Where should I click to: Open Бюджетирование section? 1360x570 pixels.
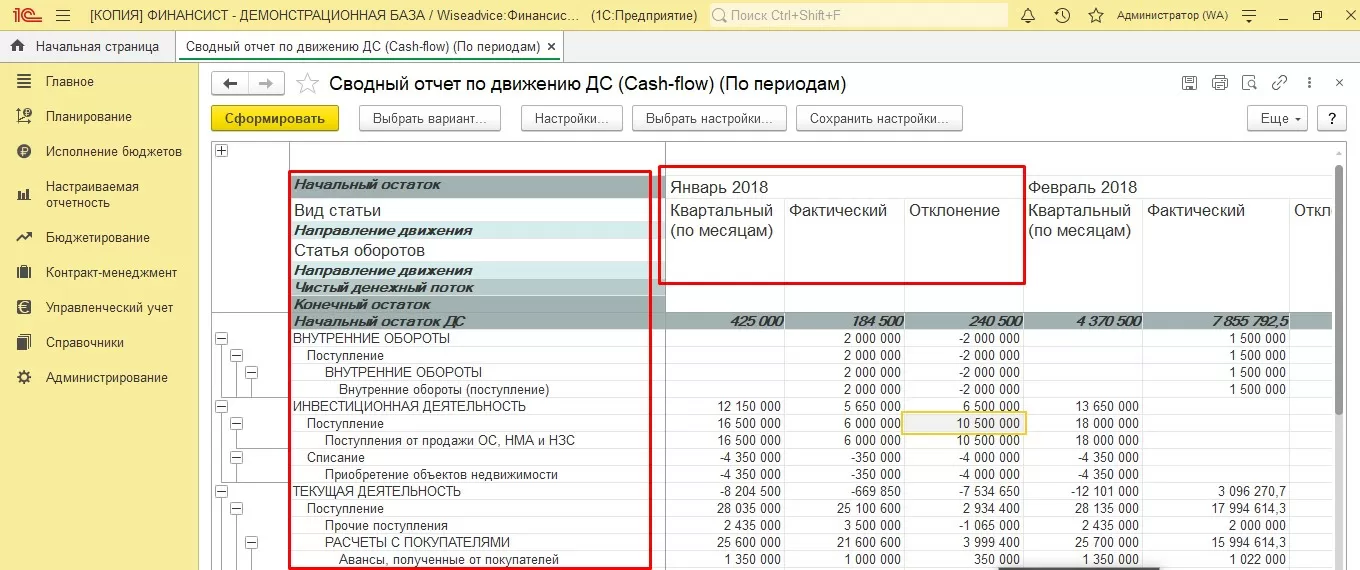click(x=97, y=237)
